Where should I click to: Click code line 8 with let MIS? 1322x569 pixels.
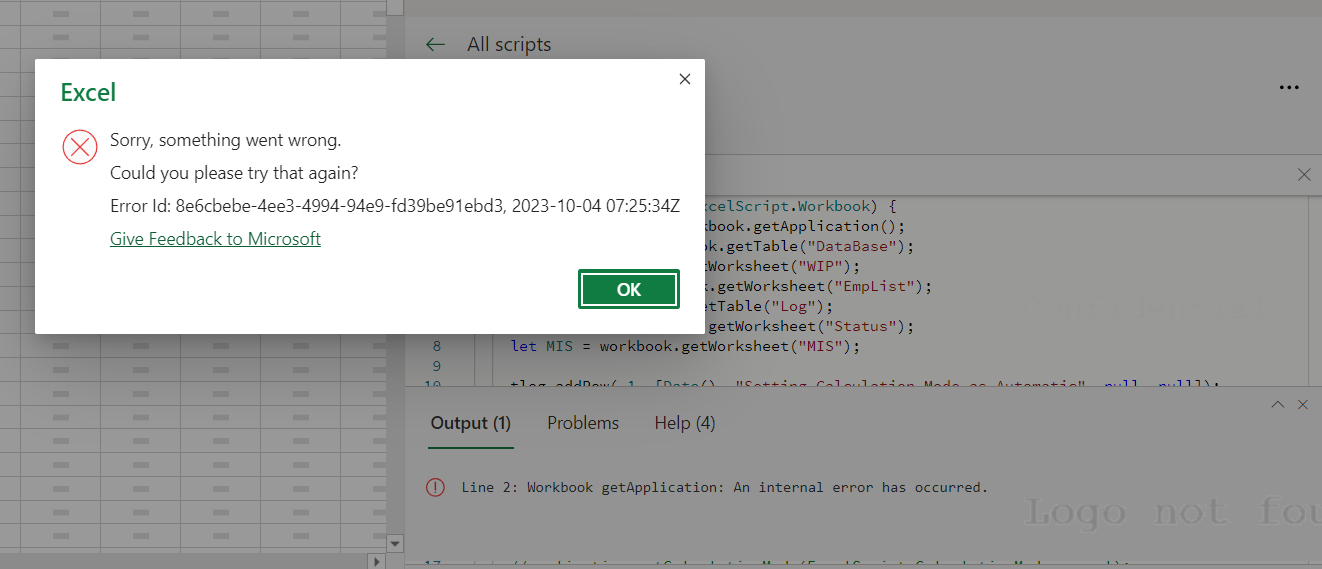[x=685, y=347]
